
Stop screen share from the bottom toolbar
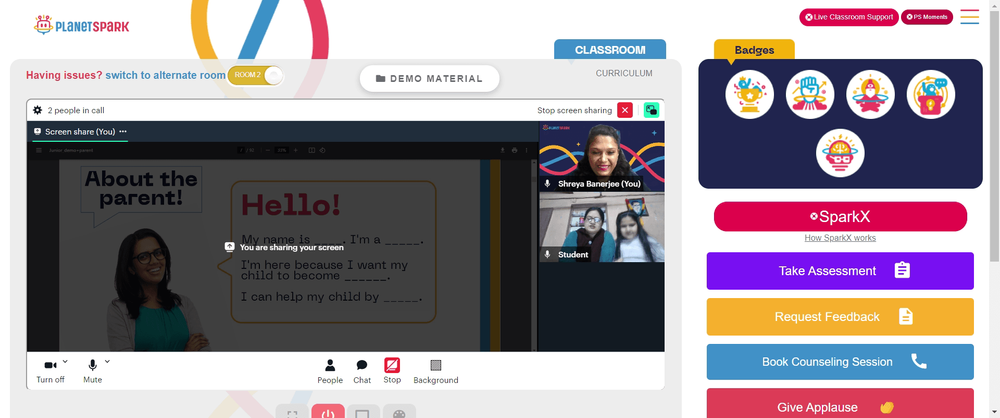pos(392,371)
